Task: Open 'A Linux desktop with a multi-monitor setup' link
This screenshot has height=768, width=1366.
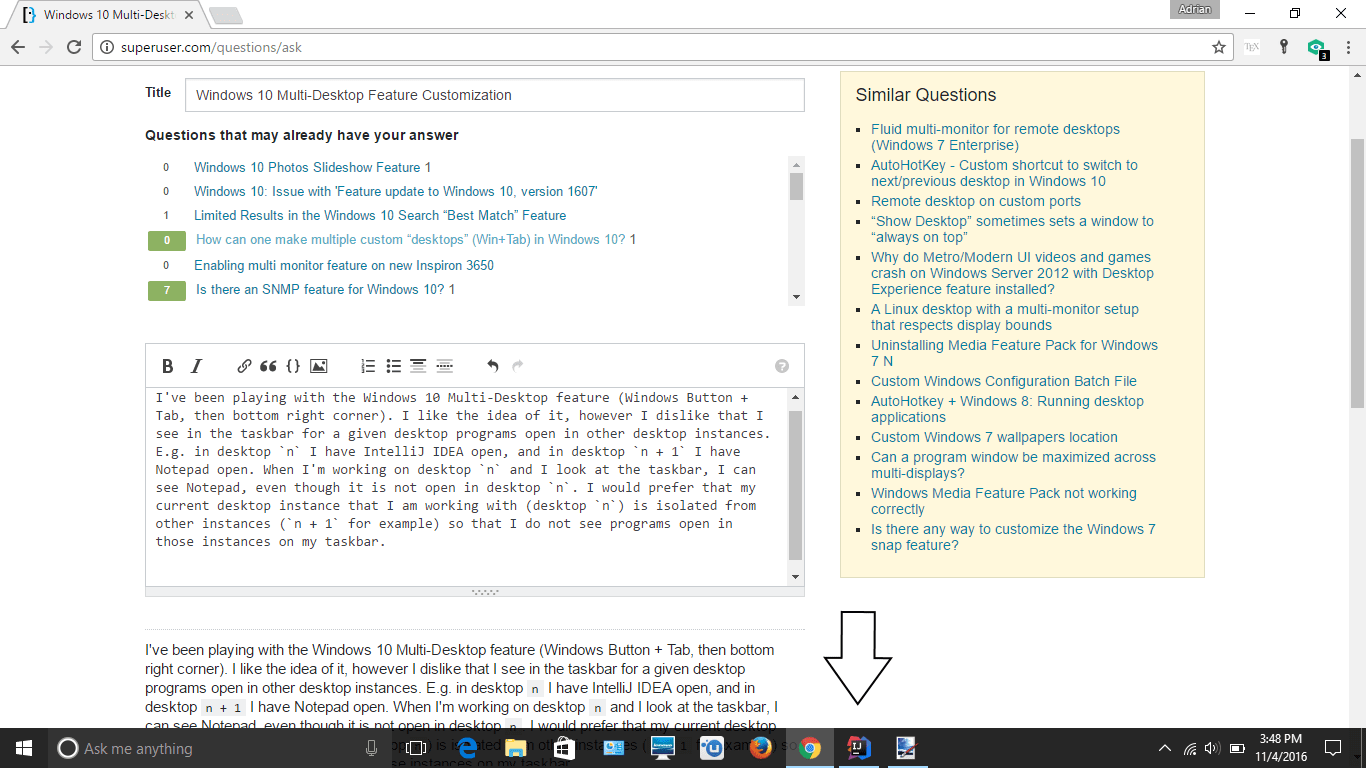Action: click(x=1005, y=317)
